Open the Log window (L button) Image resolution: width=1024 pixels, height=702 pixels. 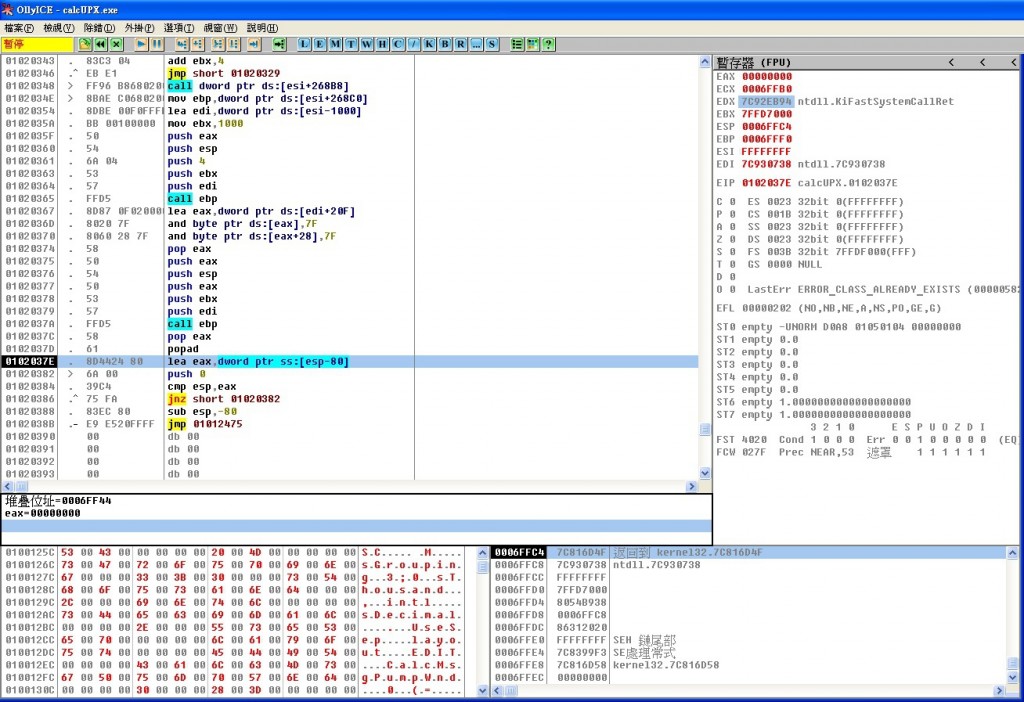[305, 45]
